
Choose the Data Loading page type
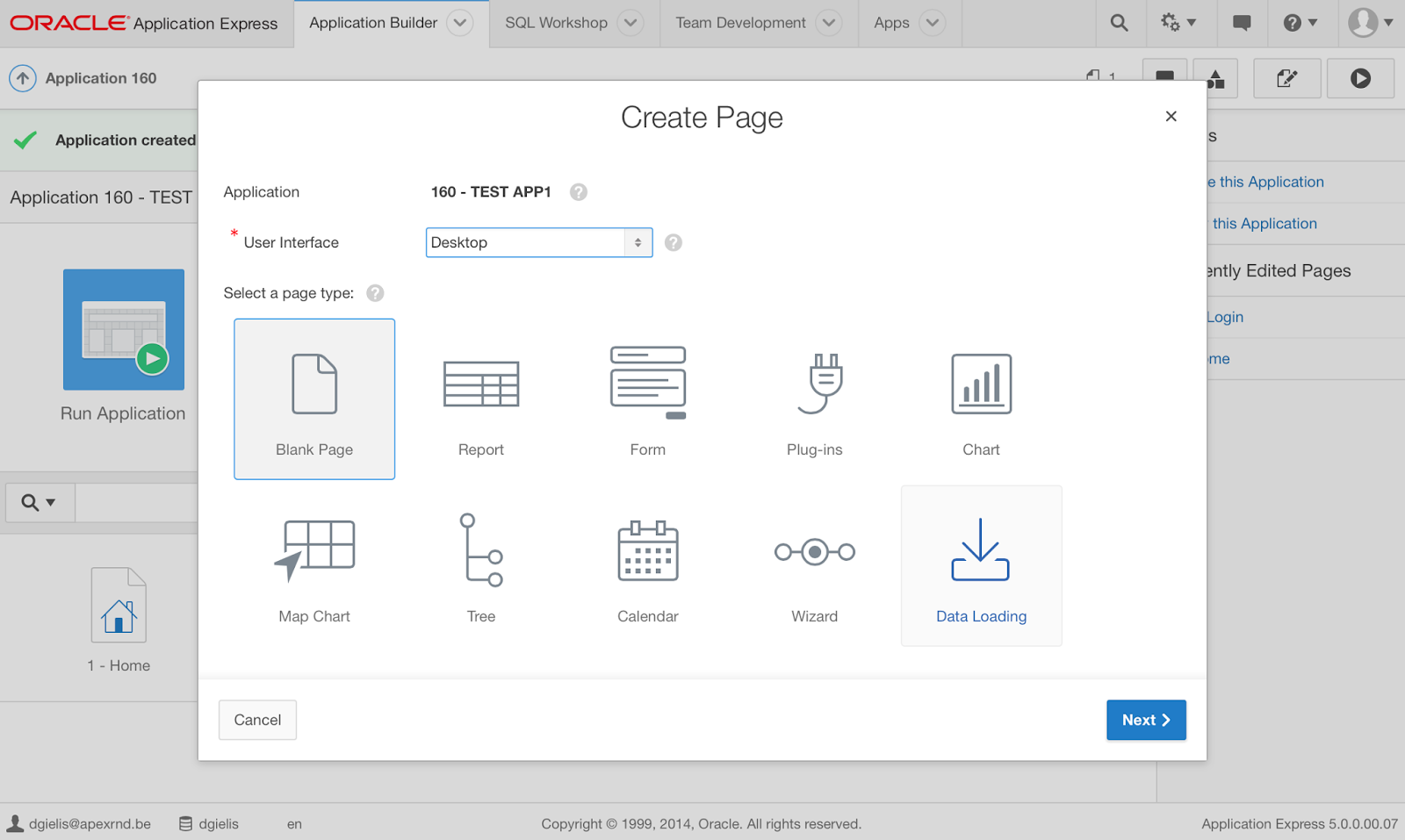pos(982,566)
